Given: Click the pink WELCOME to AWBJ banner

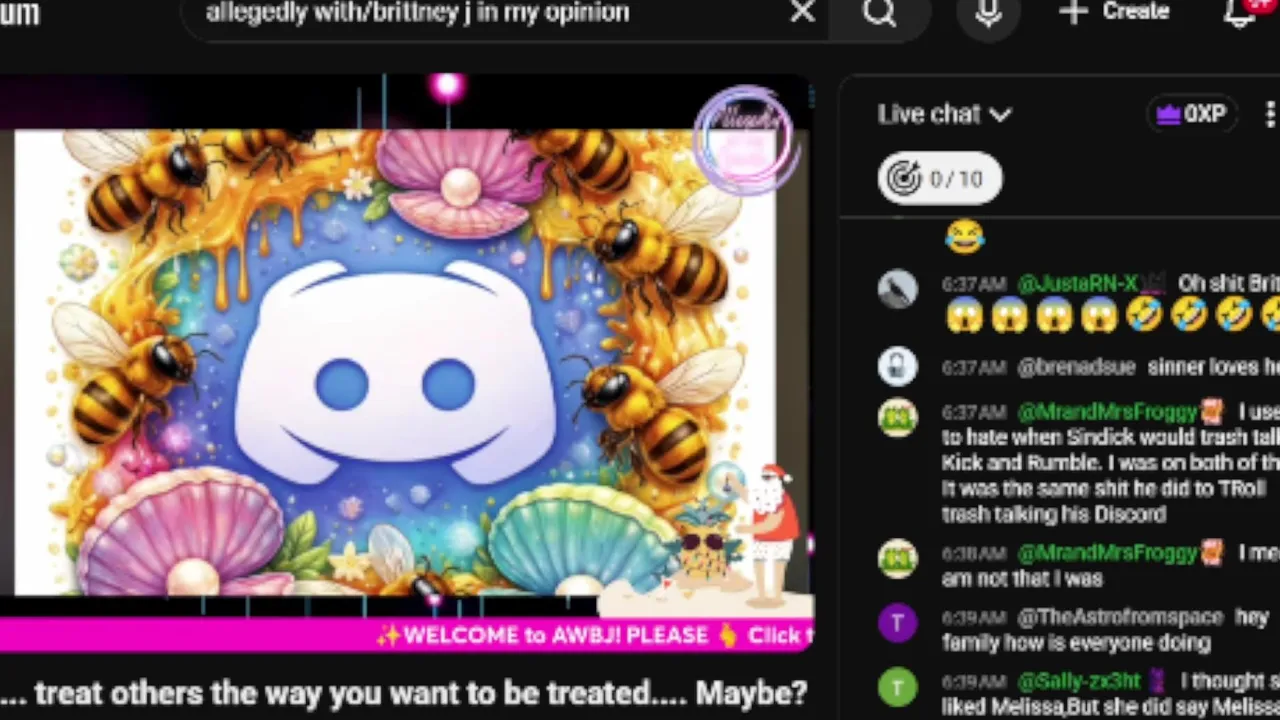Looking at the screenshot, I should [407, 635].
